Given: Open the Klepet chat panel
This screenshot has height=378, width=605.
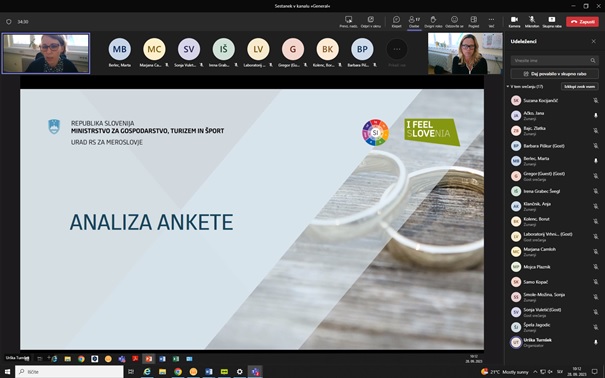Looking at the screenshot, I should 396,22.
